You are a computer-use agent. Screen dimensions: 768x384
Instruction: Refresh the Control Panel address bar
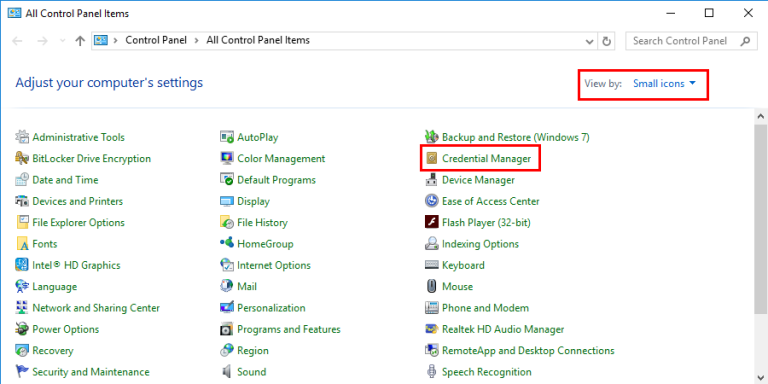(607, 41)
